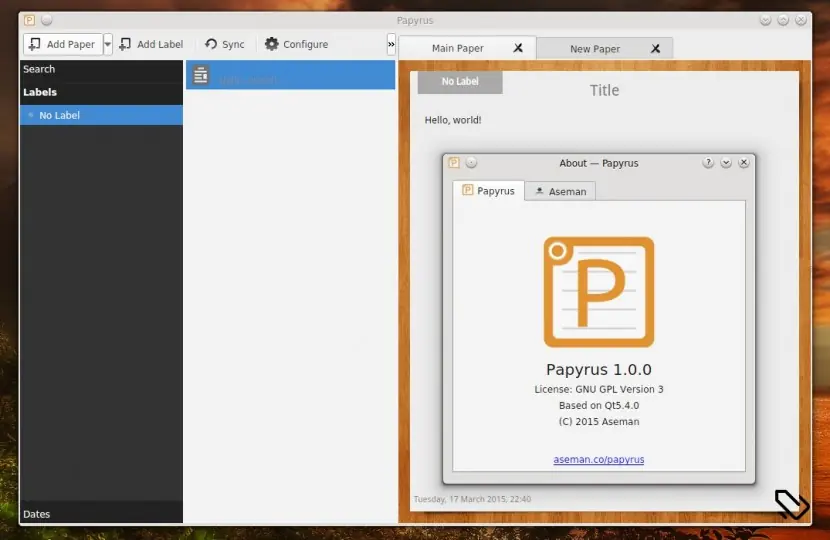Click the paper date Tuesday, 17 March 2015

pyautogui.click(x=472, y=499)
